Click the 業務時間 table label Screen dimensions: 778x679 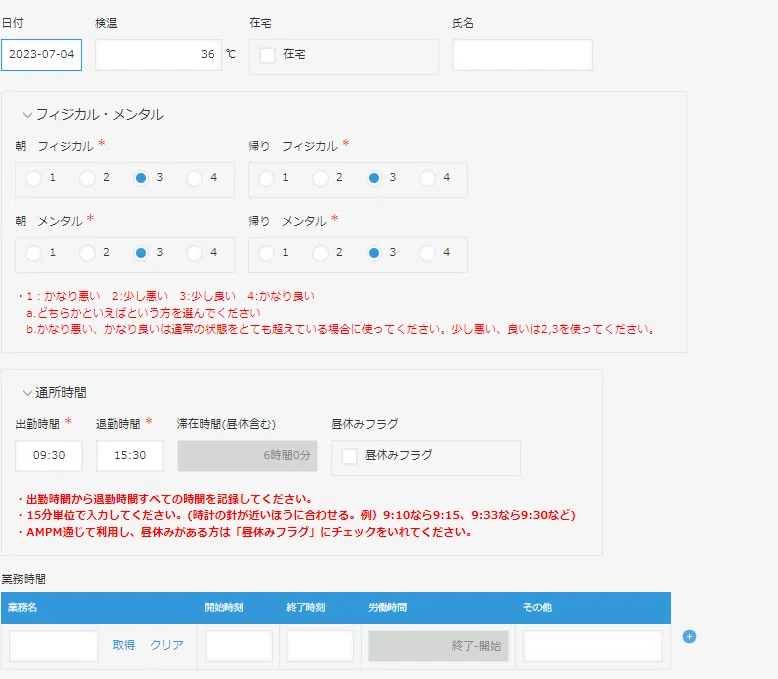pyautogui.click(x=23, y=579)
